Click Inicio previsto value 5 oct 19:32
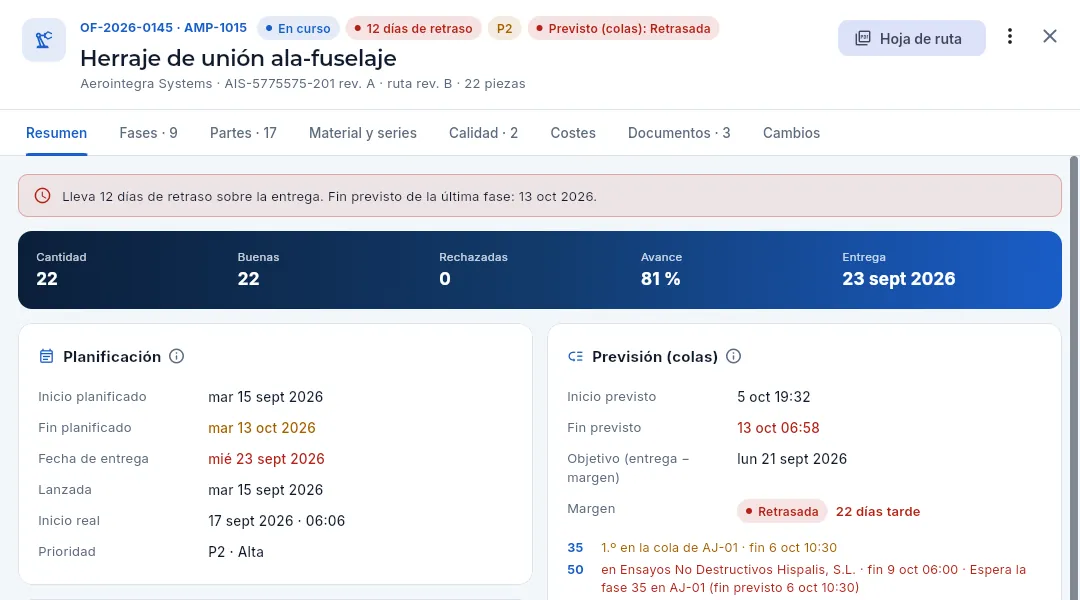Viewport: 1080px width, 600px height. pyautogui.click(x=773, y=397)
